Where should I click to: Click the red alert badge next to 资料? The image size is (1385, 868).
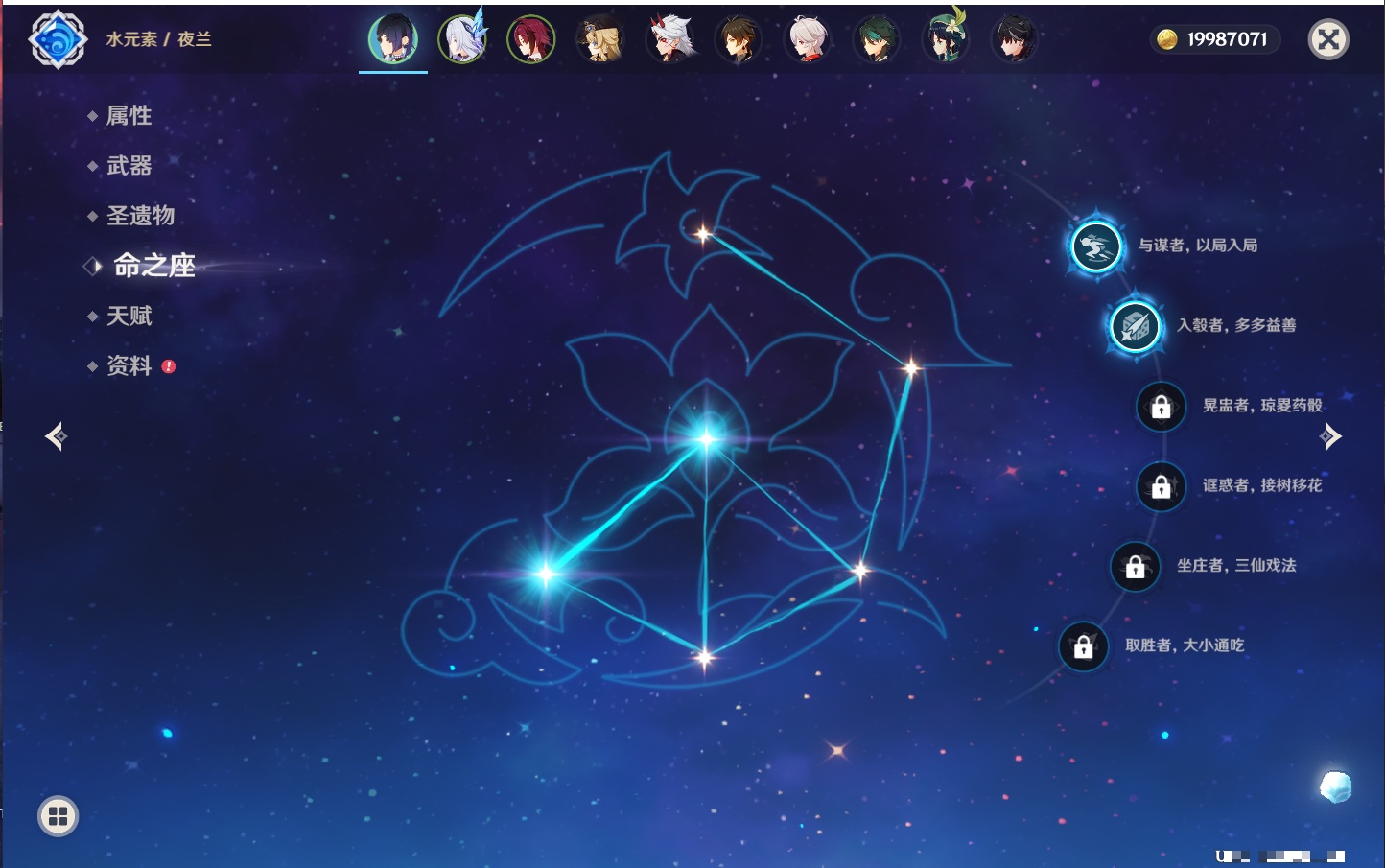169,366
